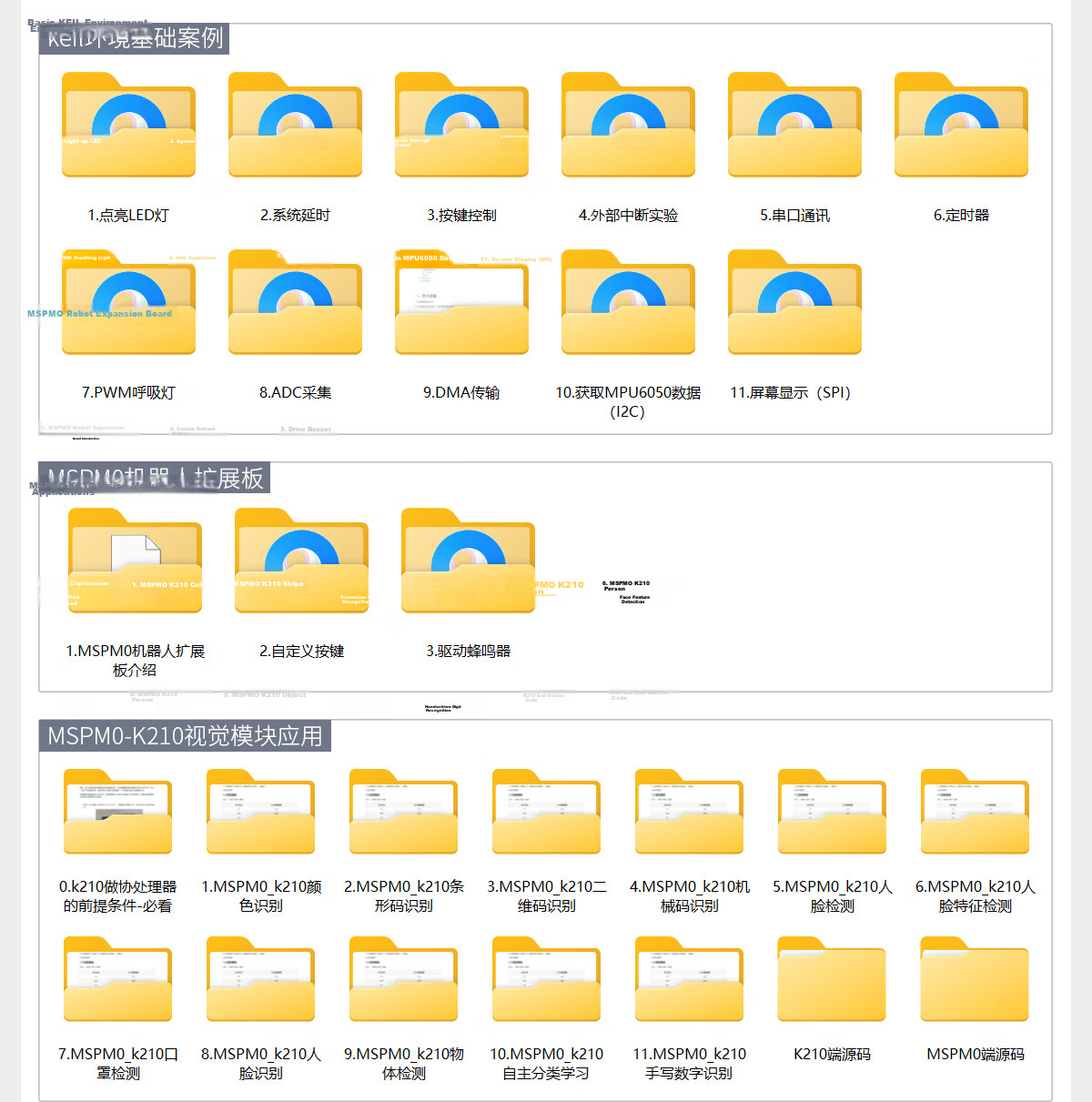Open the 6.MSPM0_k210人脸特征检测 folder icon
This screenshot has height=1102, width=1092.
[975, 812]
